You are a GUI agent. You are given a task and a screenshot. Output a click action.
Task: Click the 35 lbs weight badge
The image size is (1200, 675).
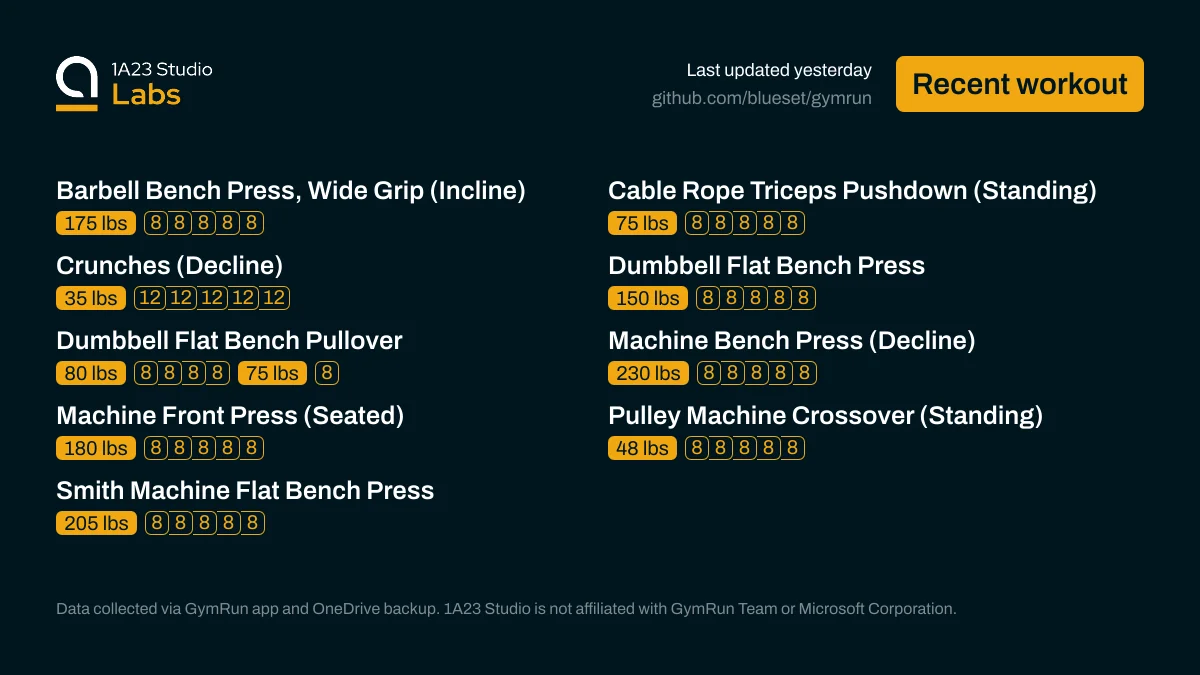[x=91, y=298]
